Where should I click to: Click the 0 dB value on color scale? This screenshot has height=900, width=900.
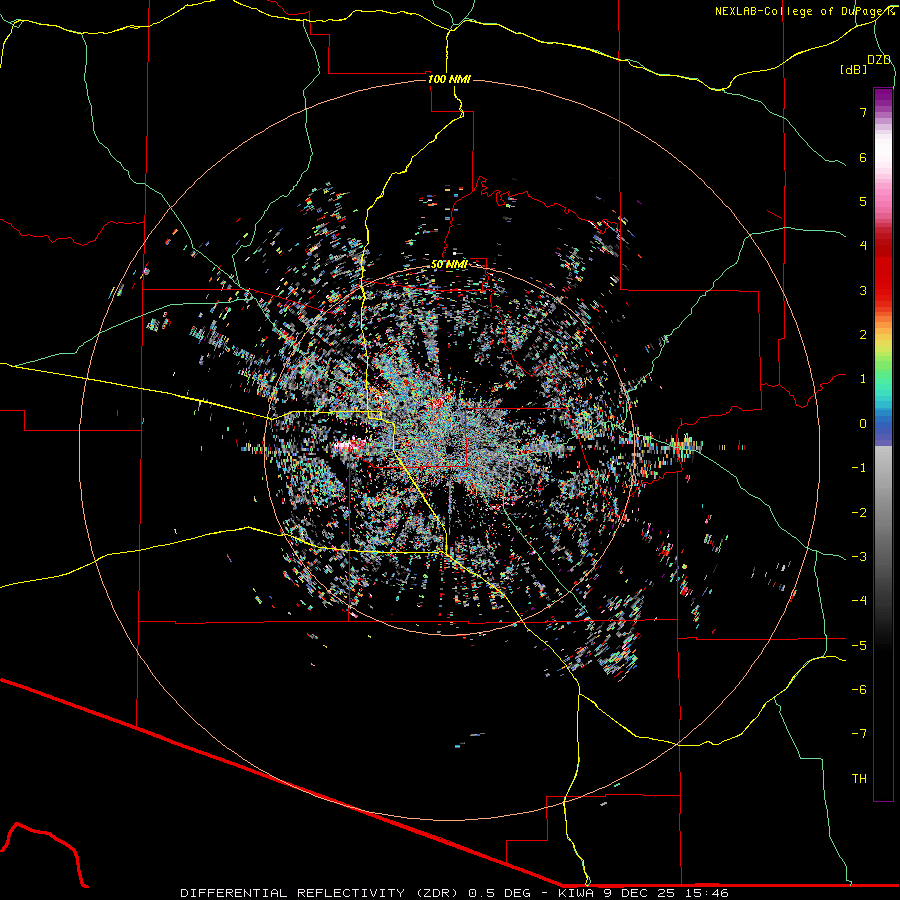coord(863,424)
